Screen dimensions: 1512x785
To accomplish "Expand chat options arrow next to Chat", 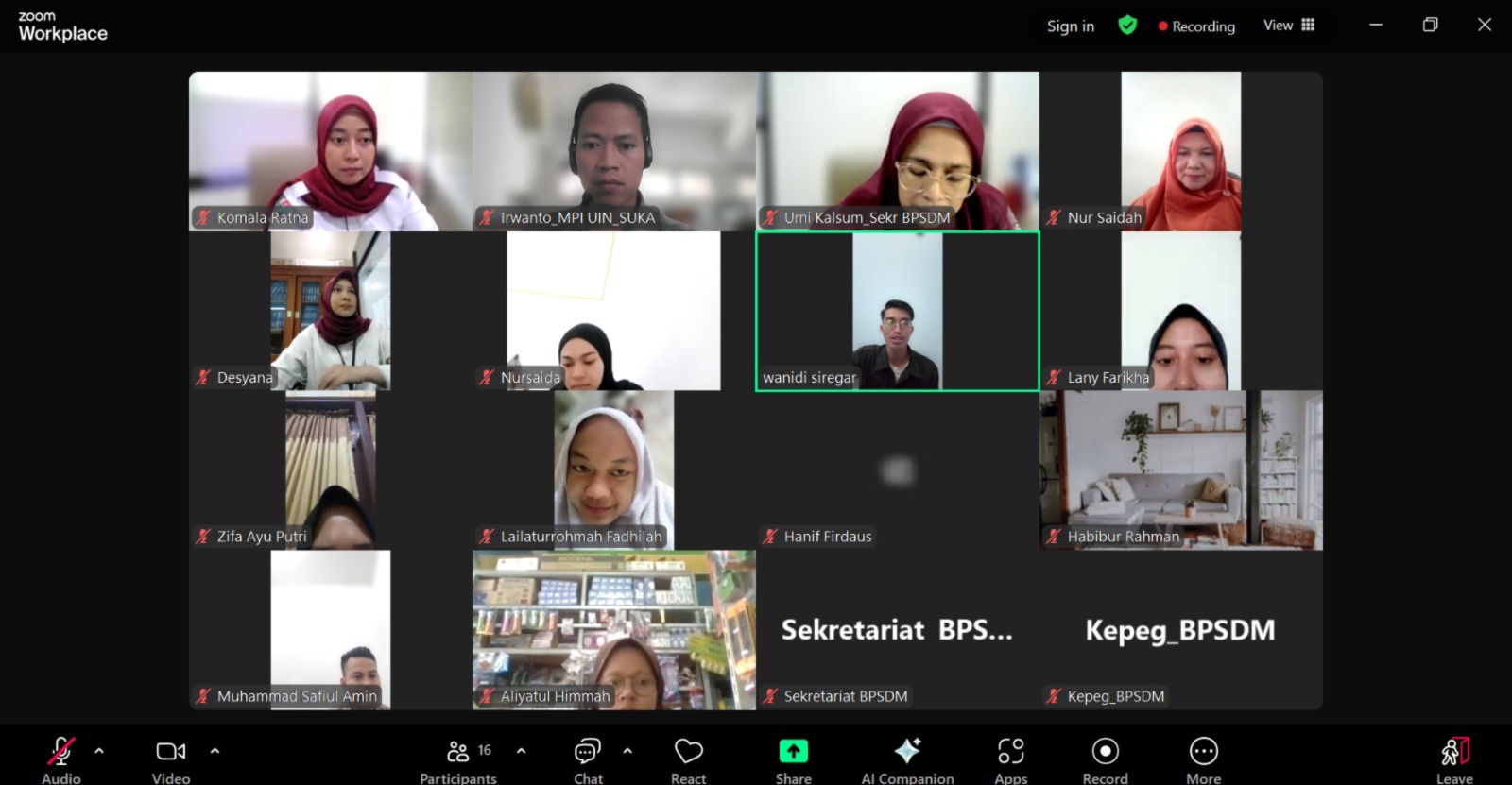I will pos(627,751).
